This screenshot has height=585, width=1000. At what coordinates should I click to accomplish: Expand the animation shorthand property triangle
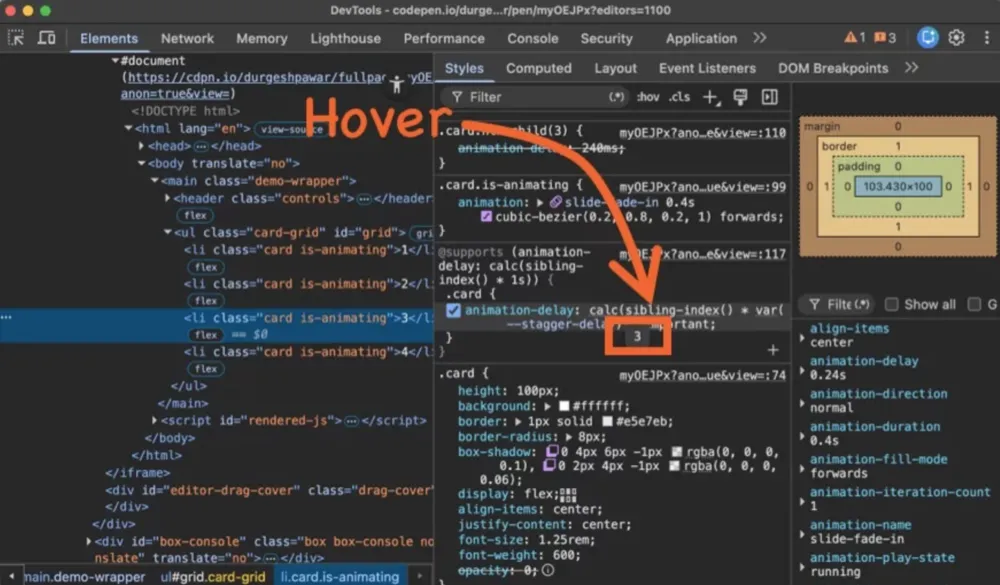[x=540, y=202]
